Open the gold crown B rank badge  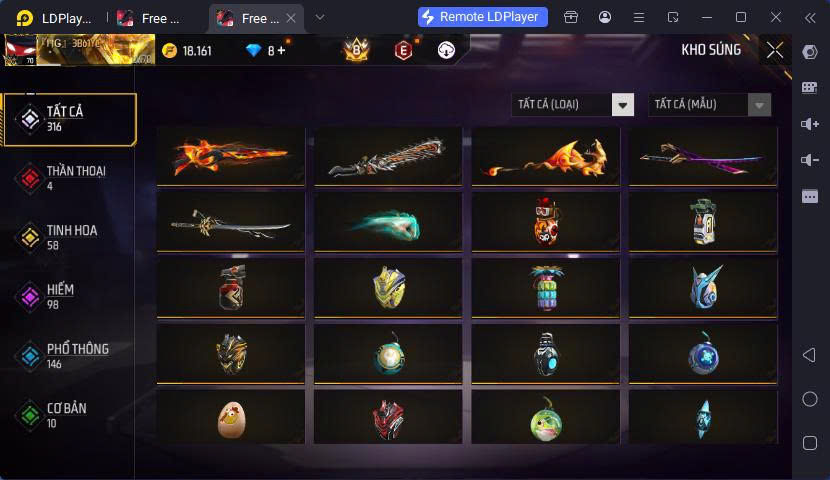tap(356, 50)
